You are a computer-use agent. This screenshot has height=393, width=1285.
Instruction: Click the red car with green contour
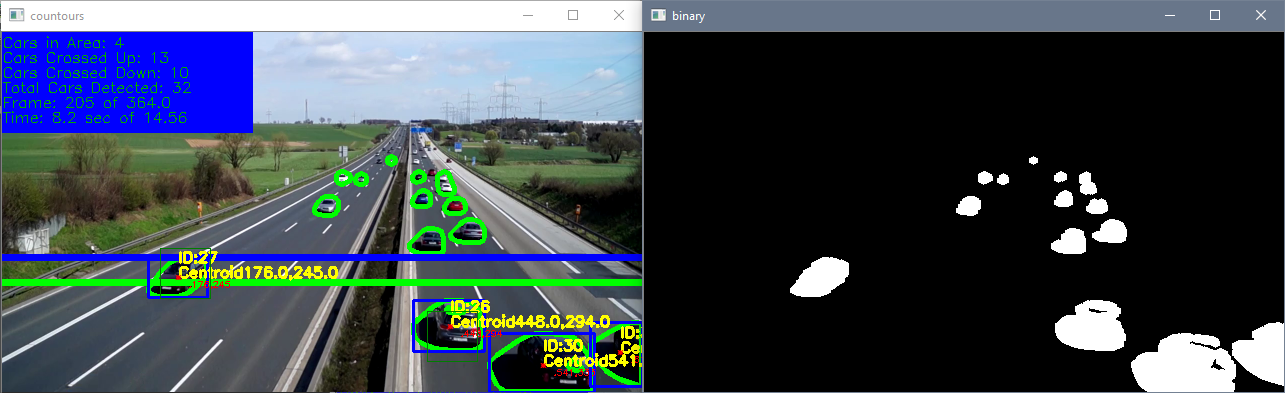456,206
